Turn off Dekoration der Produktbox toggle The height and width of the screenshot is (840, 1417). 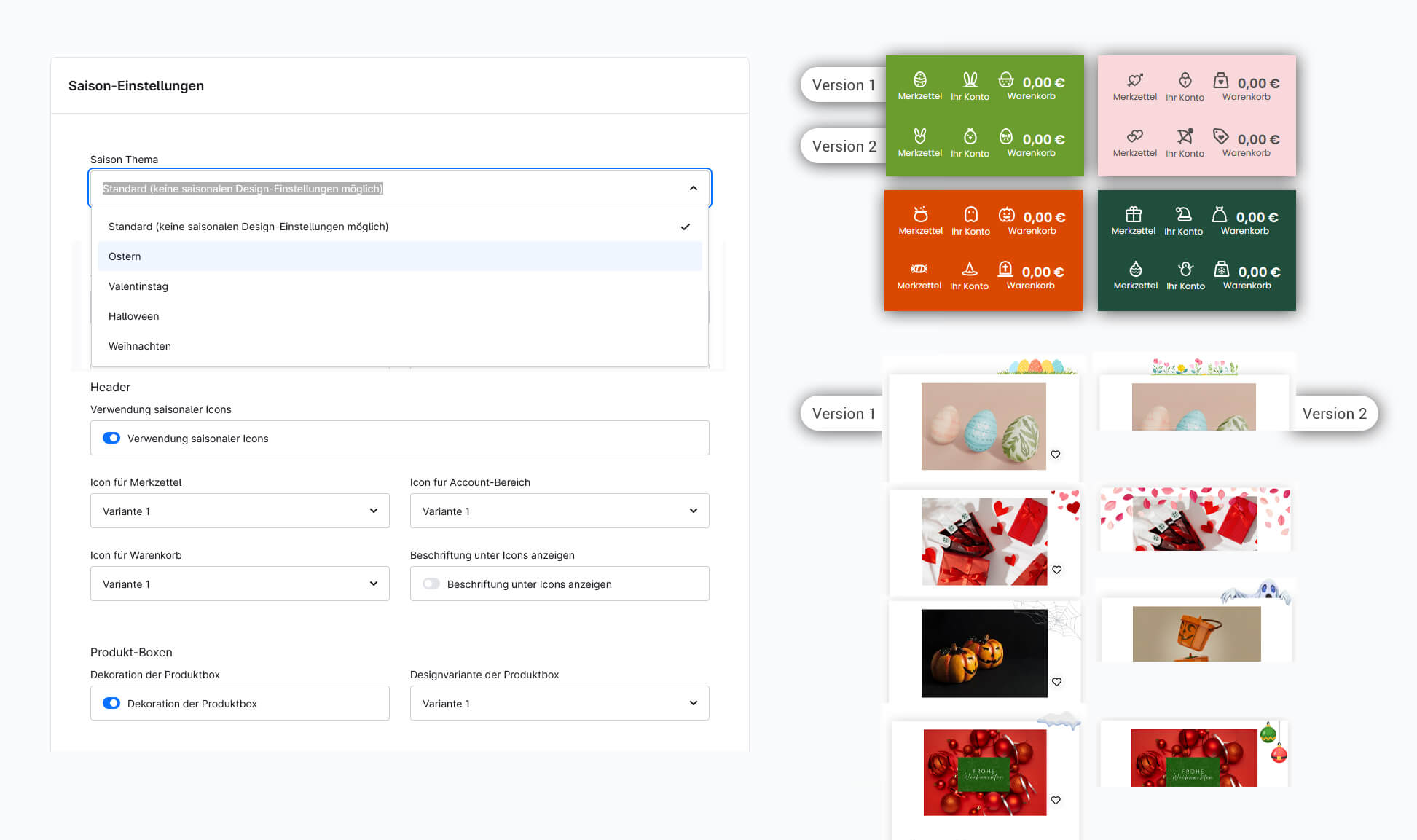(111, 703)
